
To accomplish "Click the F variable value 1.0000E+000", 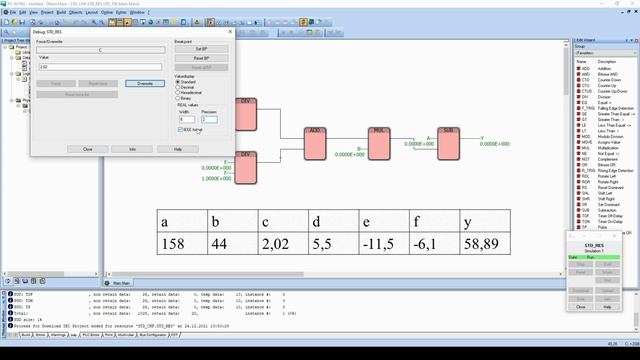I will point(216,179).
